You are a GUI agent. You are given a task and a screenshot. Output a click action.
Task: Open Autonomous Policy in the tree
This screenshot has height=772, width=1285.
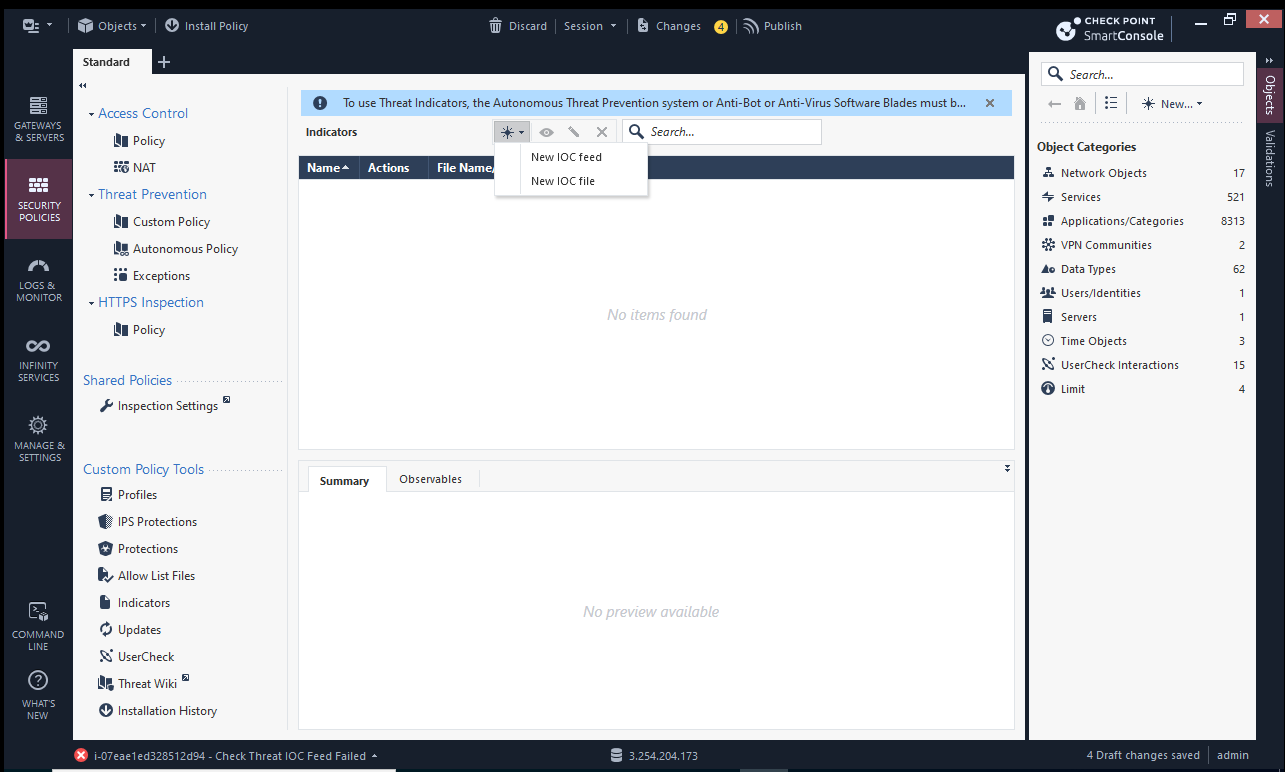pos(185,249)
